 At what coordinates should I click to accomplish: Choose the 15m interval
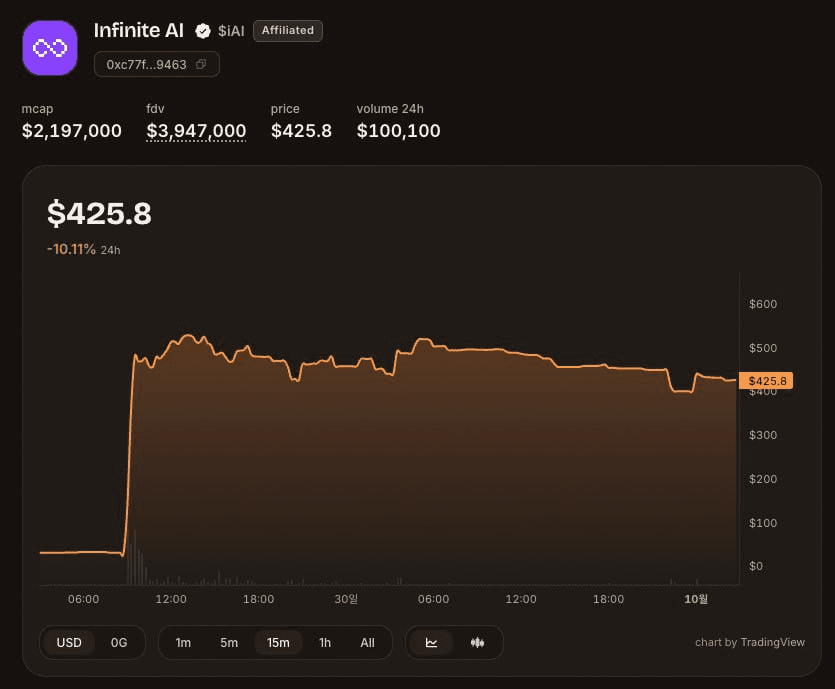[x=278, y=643]
